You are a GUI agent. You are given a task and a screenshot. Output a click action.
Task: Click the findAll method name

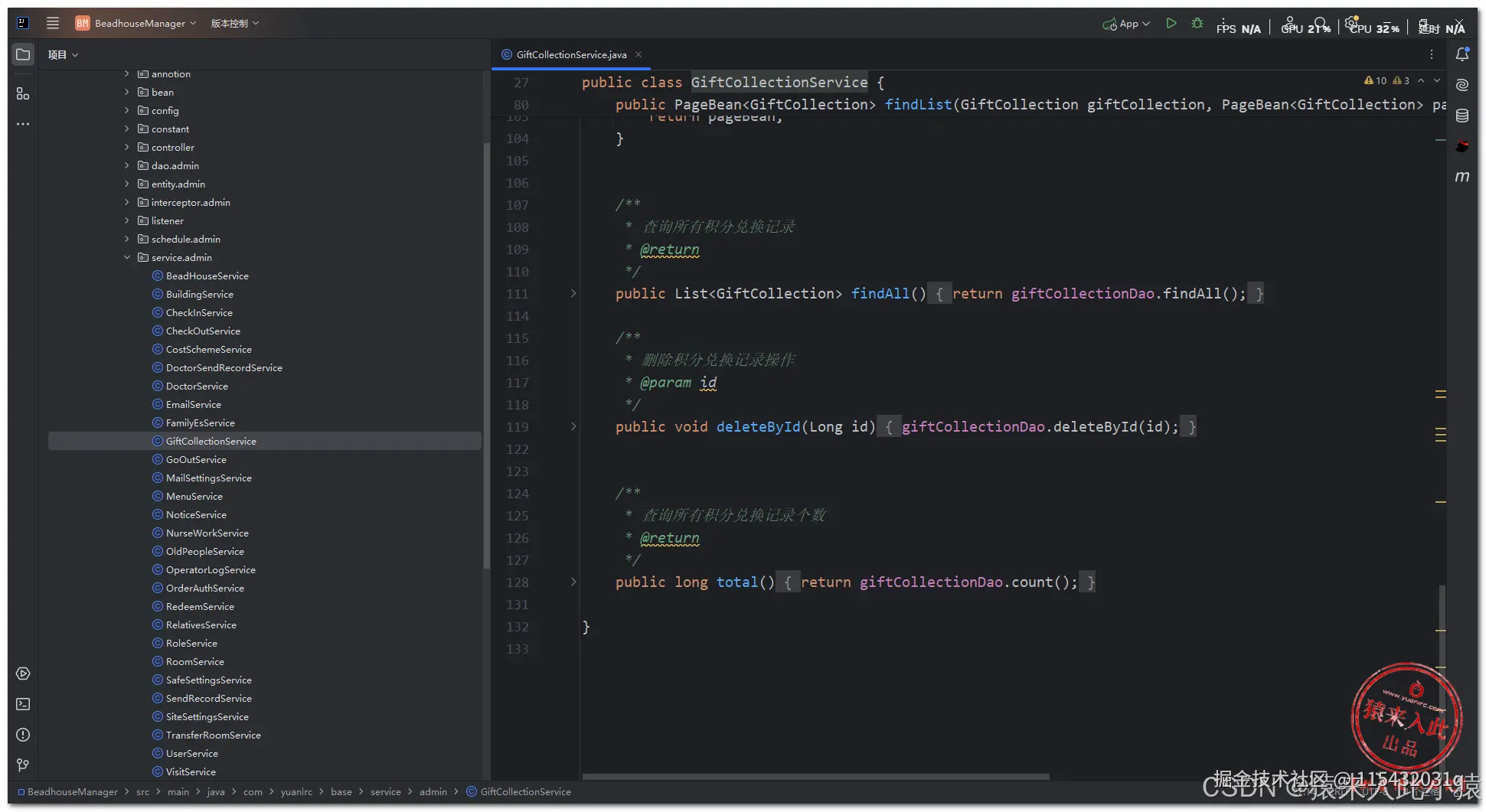click(880, 294)
